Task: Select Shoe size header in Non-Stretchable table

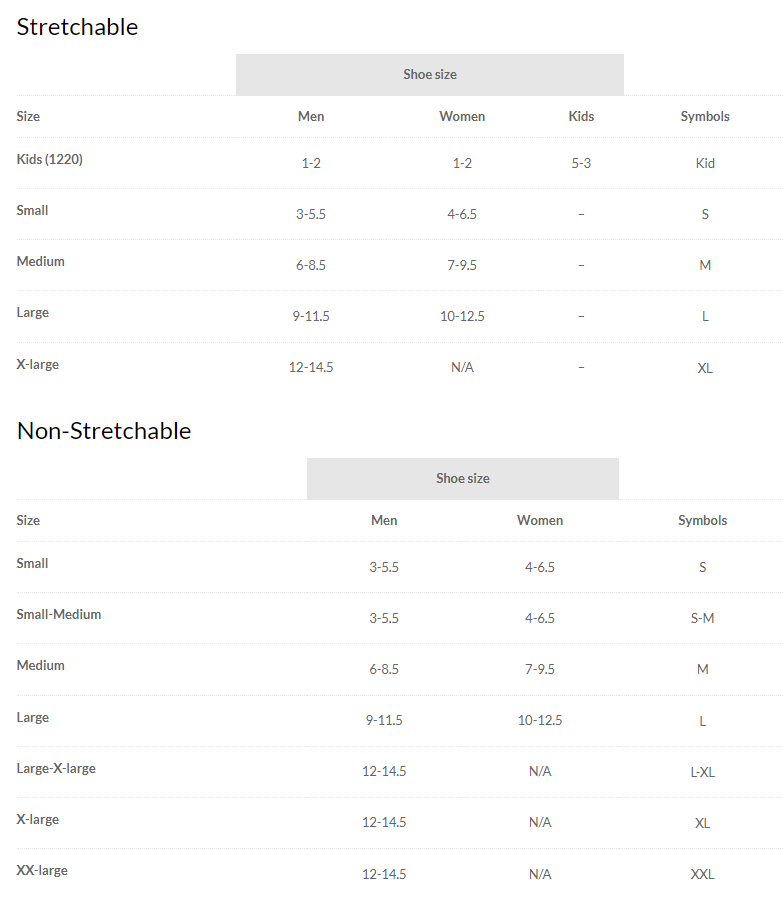Action: (463, 479)
